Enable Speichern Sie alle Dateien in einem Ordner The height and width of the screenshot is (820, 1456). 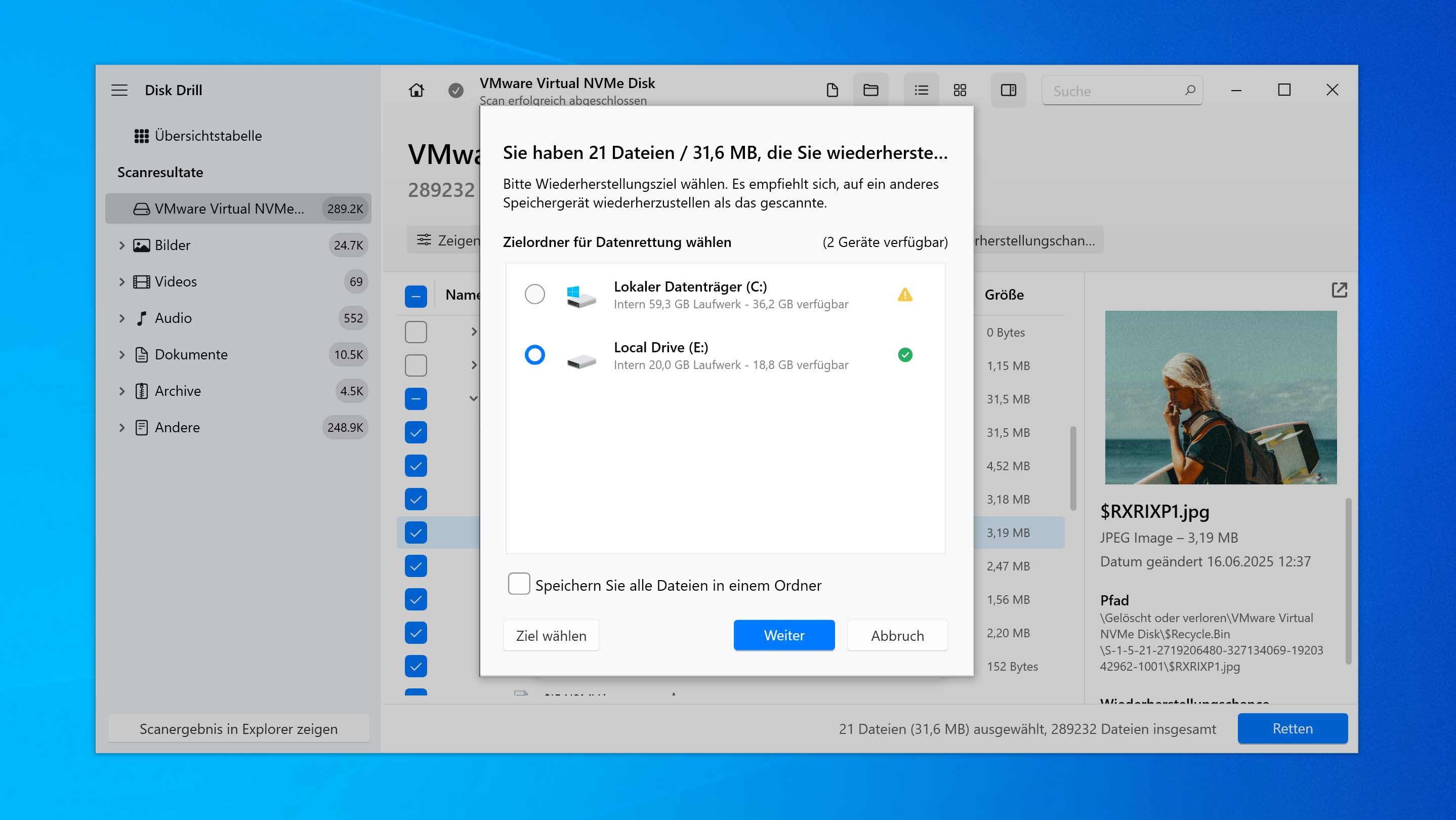pos(518,584)
